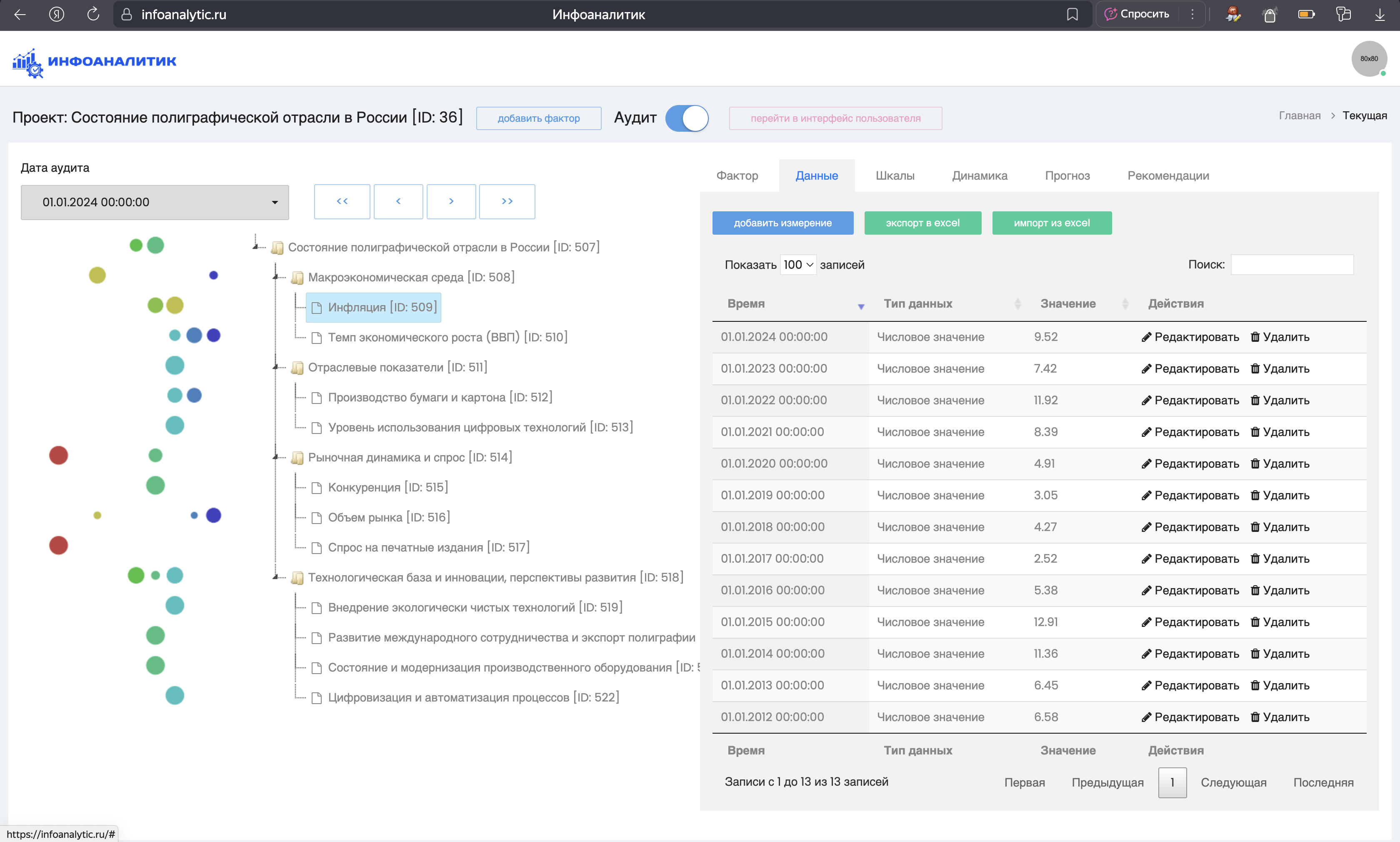1400x842 pixels.
Task: Focus the Поиск search field
Action: [x=1291, y=264]
